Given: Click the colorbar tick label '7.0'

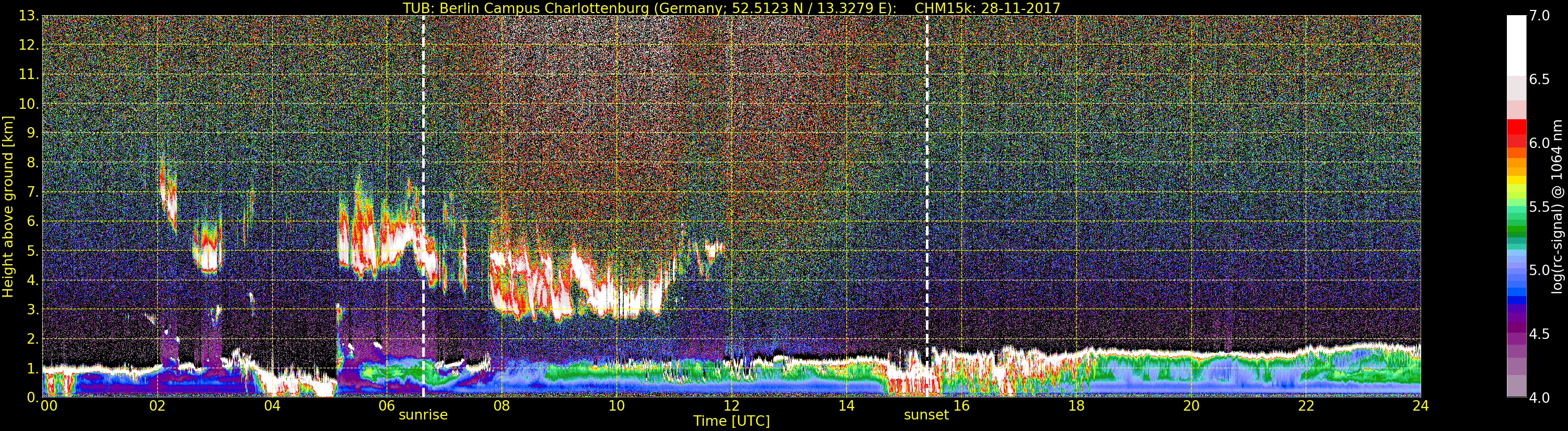Looking at the screenshot, I should pyautogui.click(x=1539, y=16).
